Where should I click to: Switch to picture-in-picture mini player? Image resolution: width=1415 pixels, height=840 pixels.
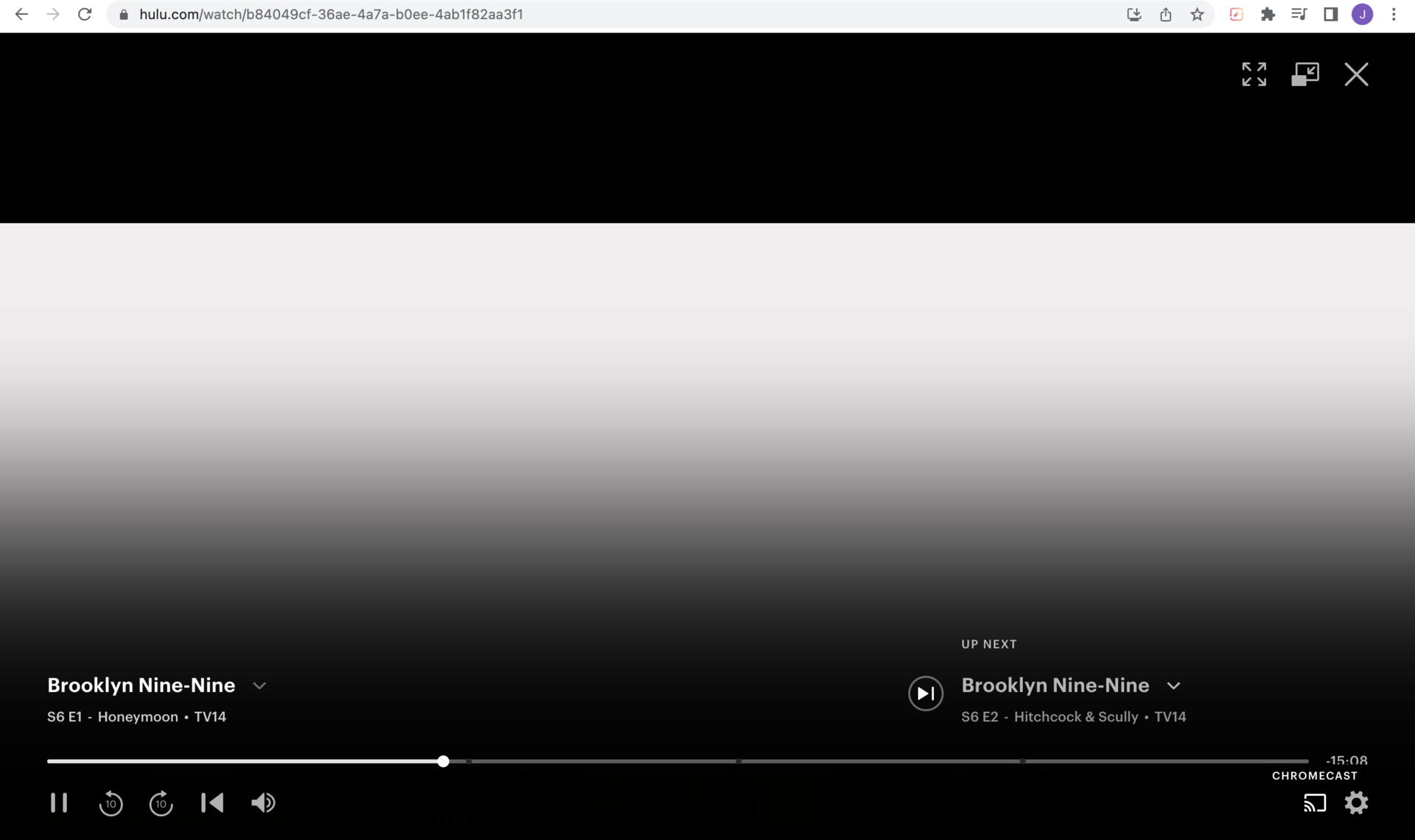click(x=1304, y=74)
